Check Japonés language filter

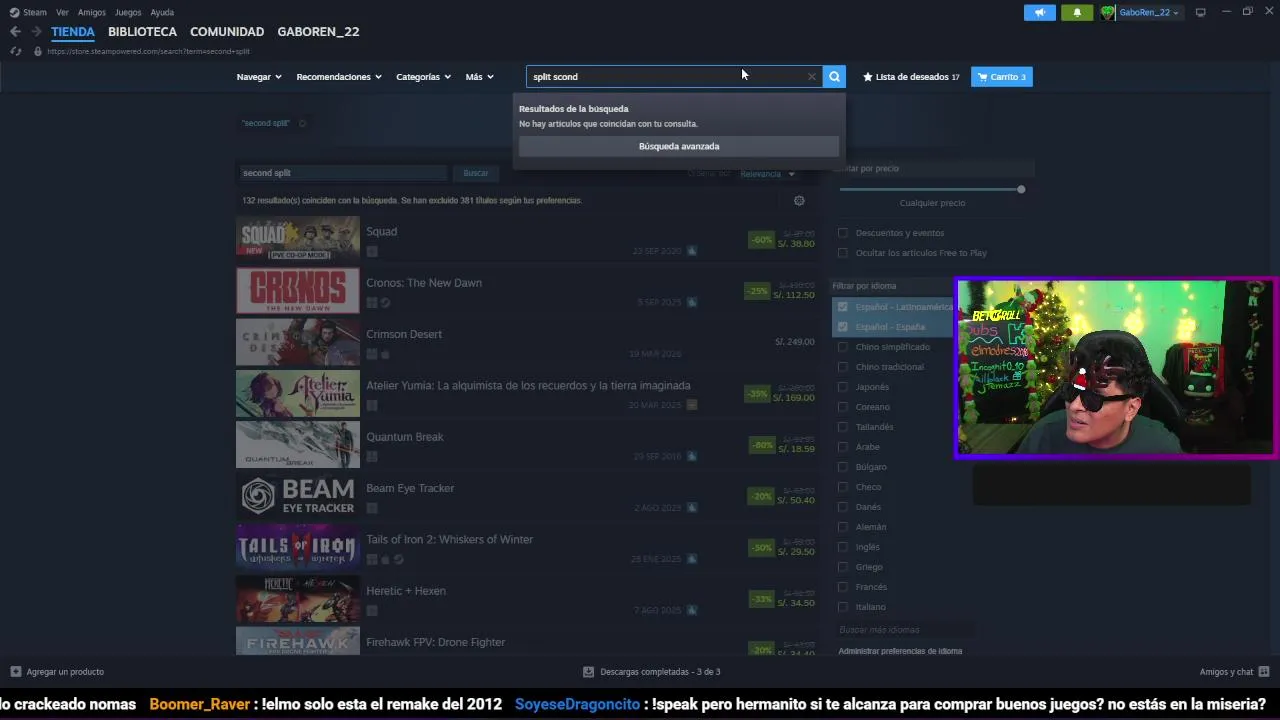[842, 387]
